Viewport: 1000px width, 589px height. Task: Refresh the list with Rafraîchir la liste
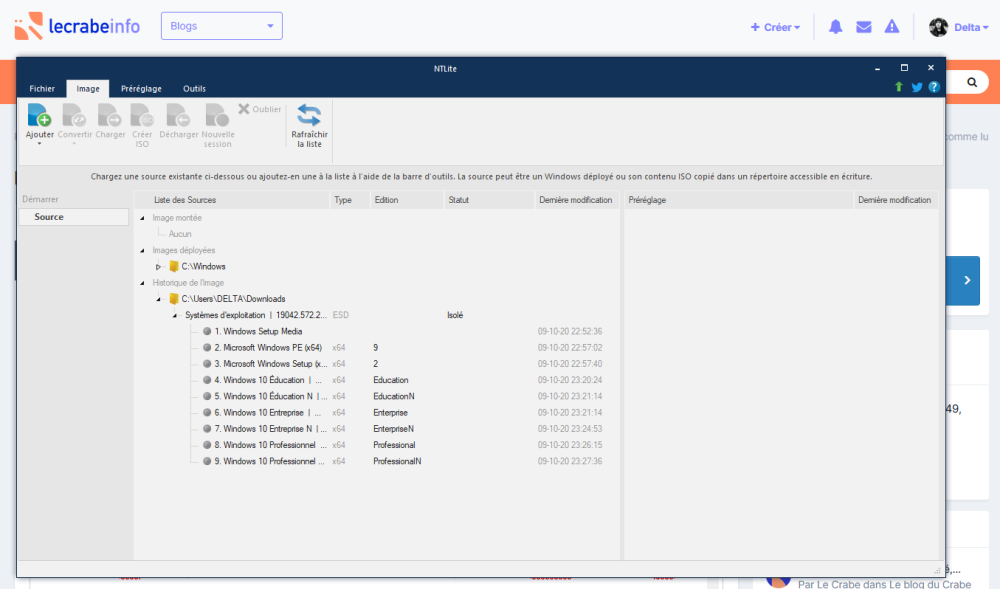(x=309, y=117)
